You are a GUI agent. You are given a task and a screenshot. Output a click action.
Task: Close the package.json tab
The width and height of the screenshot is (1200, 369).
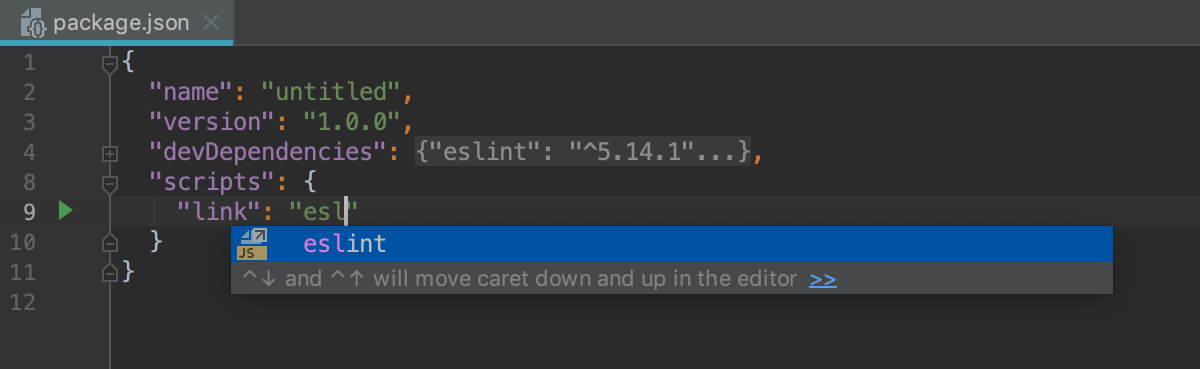pyautogui.click(x=212, y=23)
